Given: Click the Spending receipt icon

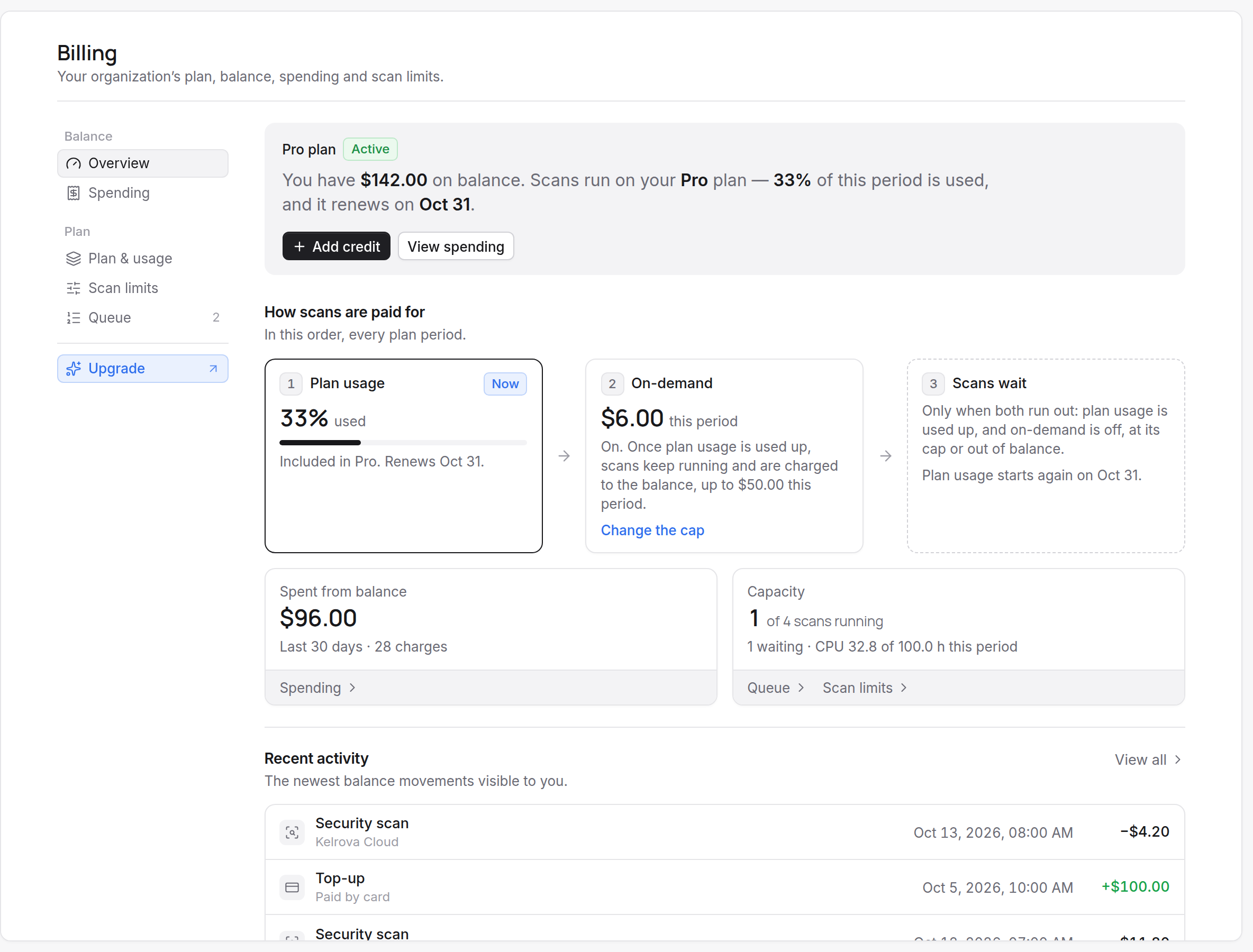Looking at the screenshot, I should coord(74,193).
